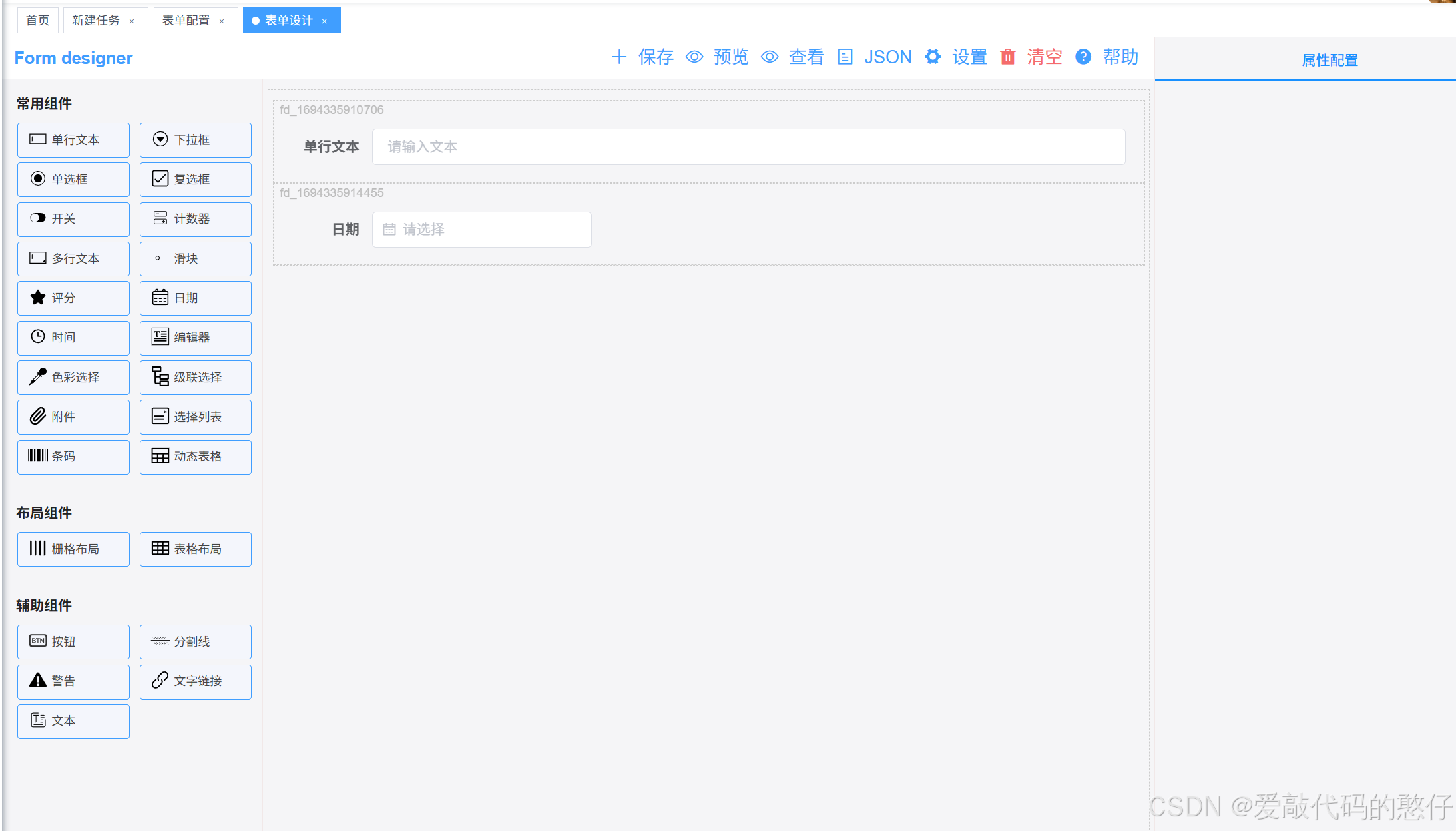The height and width of the screenshot is (831, 1456).
Task: Open the Settings (设置) gear icon
Action: click(933, 57)
